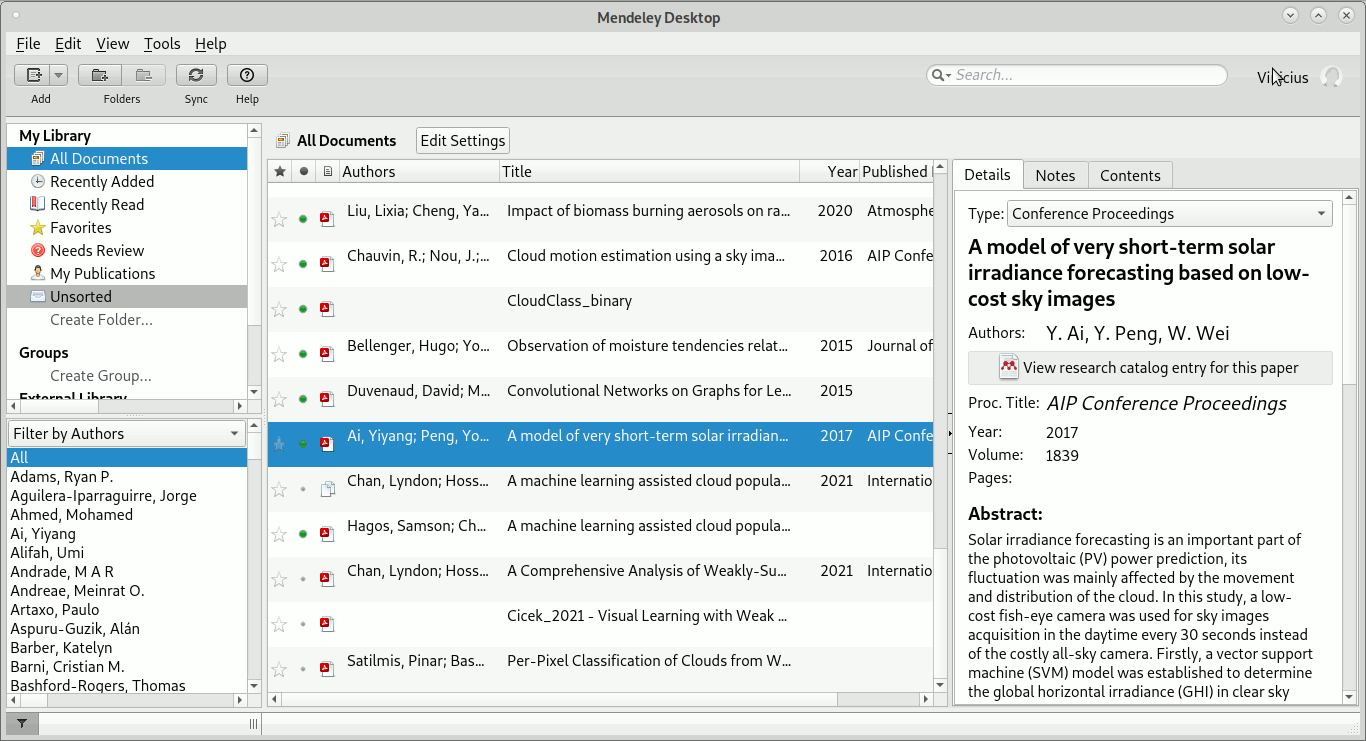The height and width of the screenshot is (741, 1366).
Task: Click Create Folder... link
Action: pyautogui.click(x=101, y=320)
